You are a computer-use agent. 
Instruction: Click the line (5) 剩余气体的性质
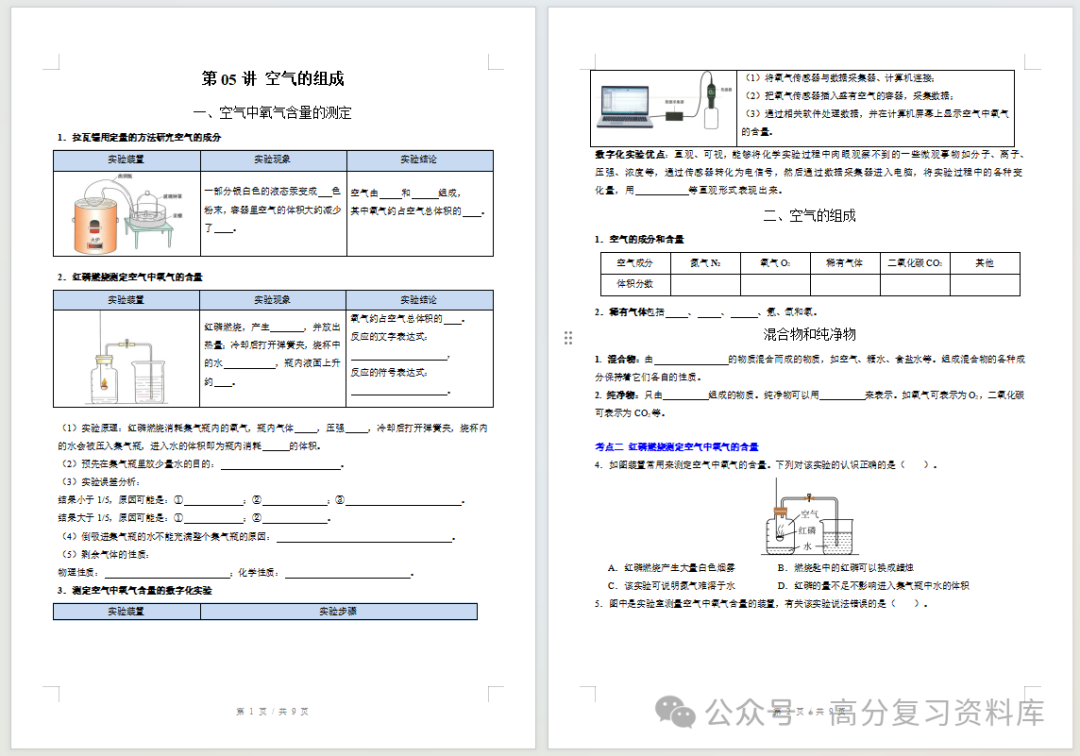click(105, 554)
